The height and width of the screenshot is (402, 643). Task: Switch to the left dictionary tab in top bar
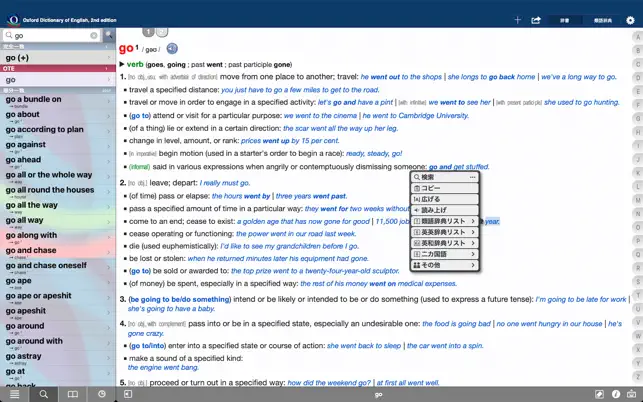(565, 20)
